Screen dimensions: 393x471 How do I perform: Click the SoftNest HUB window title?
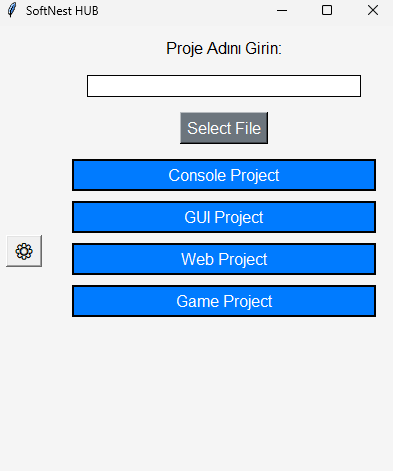[62, 11]
